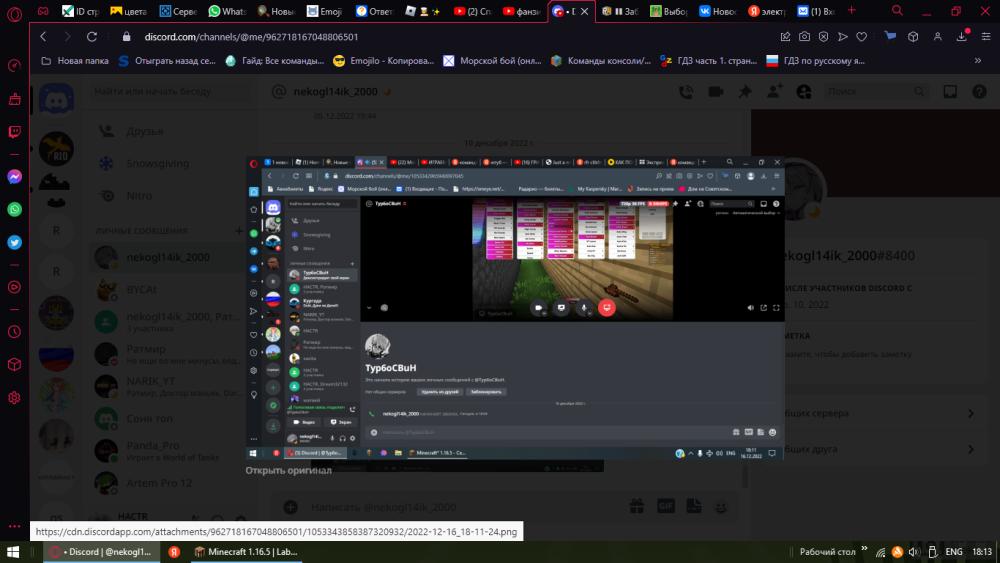Open emoji picker in message bar
The image size is (1000, 563).
(721, 507)
